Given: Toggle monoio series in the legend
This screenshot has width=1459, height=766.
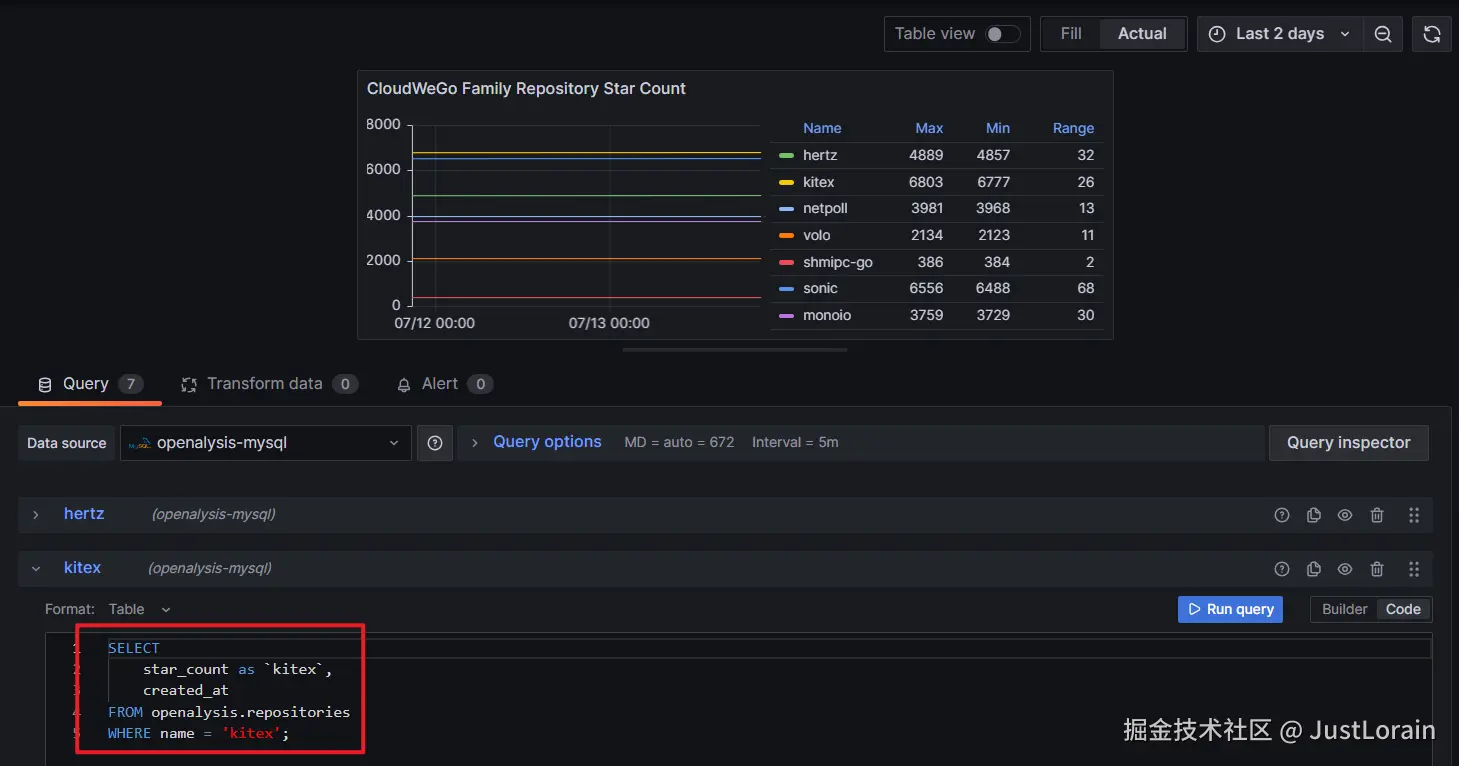Looking at the screenshot, I should (x=827, y=316).
